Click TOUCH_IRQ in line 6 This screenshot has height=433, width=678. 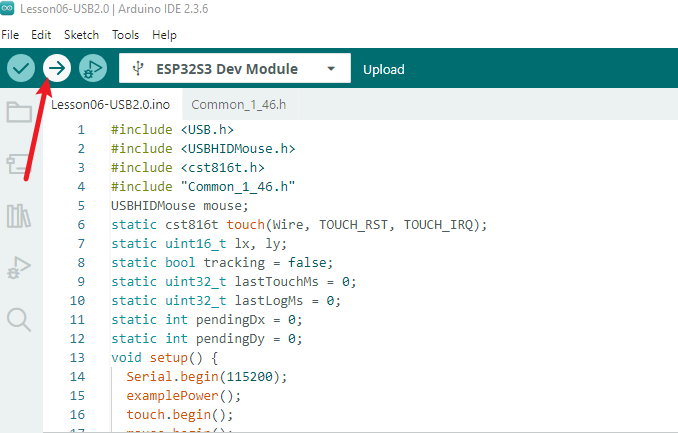click(x=438, y=225)
